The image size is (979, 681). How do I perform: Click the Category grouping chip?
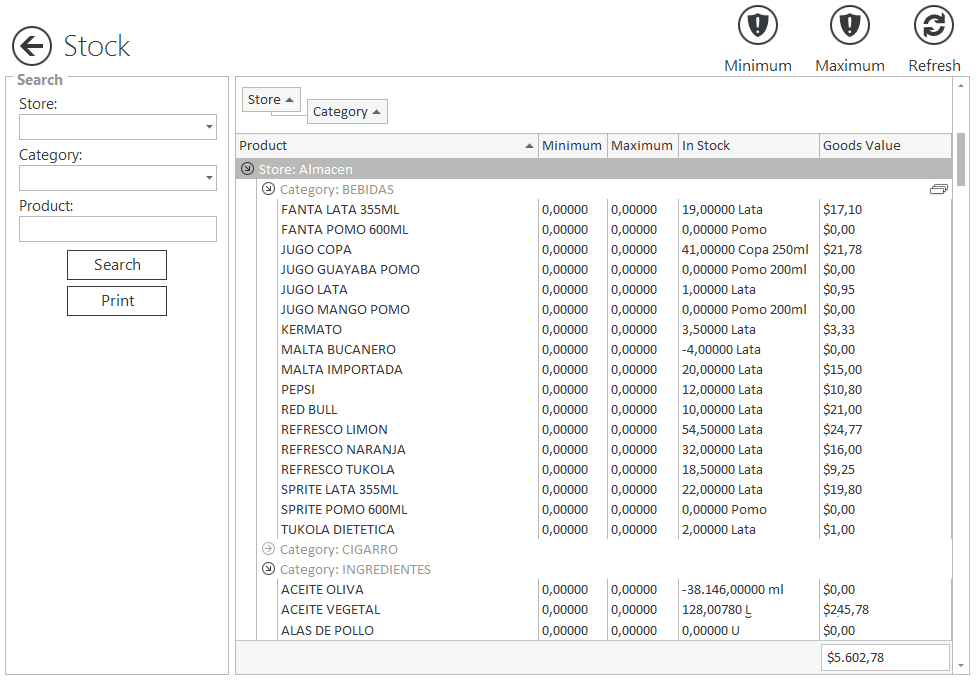pos(346,111)
